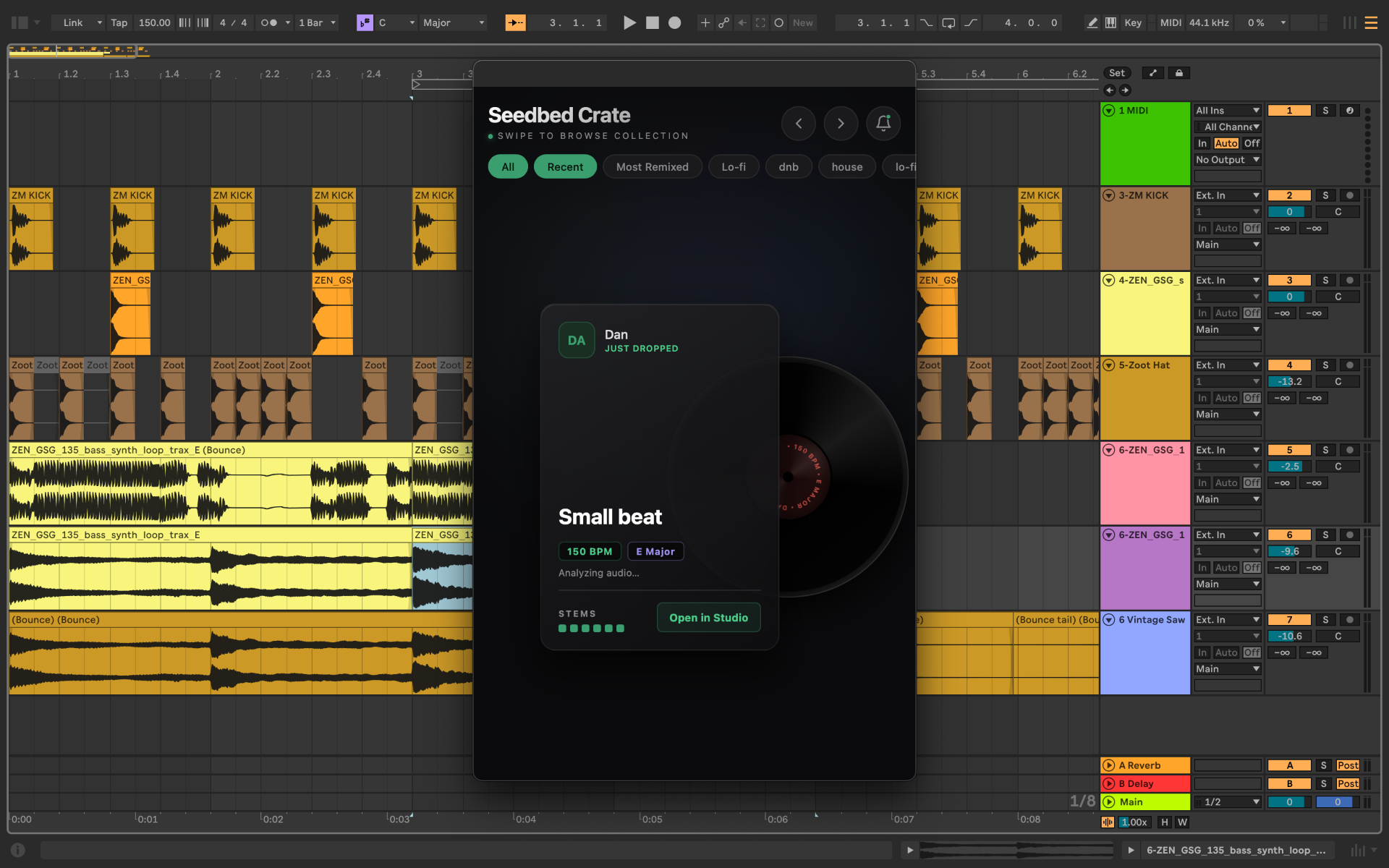Arm the 3-ZM KICK track for recording
Image resolution: width=1389 pixels, height=868 pixels.
point(1350,195)
